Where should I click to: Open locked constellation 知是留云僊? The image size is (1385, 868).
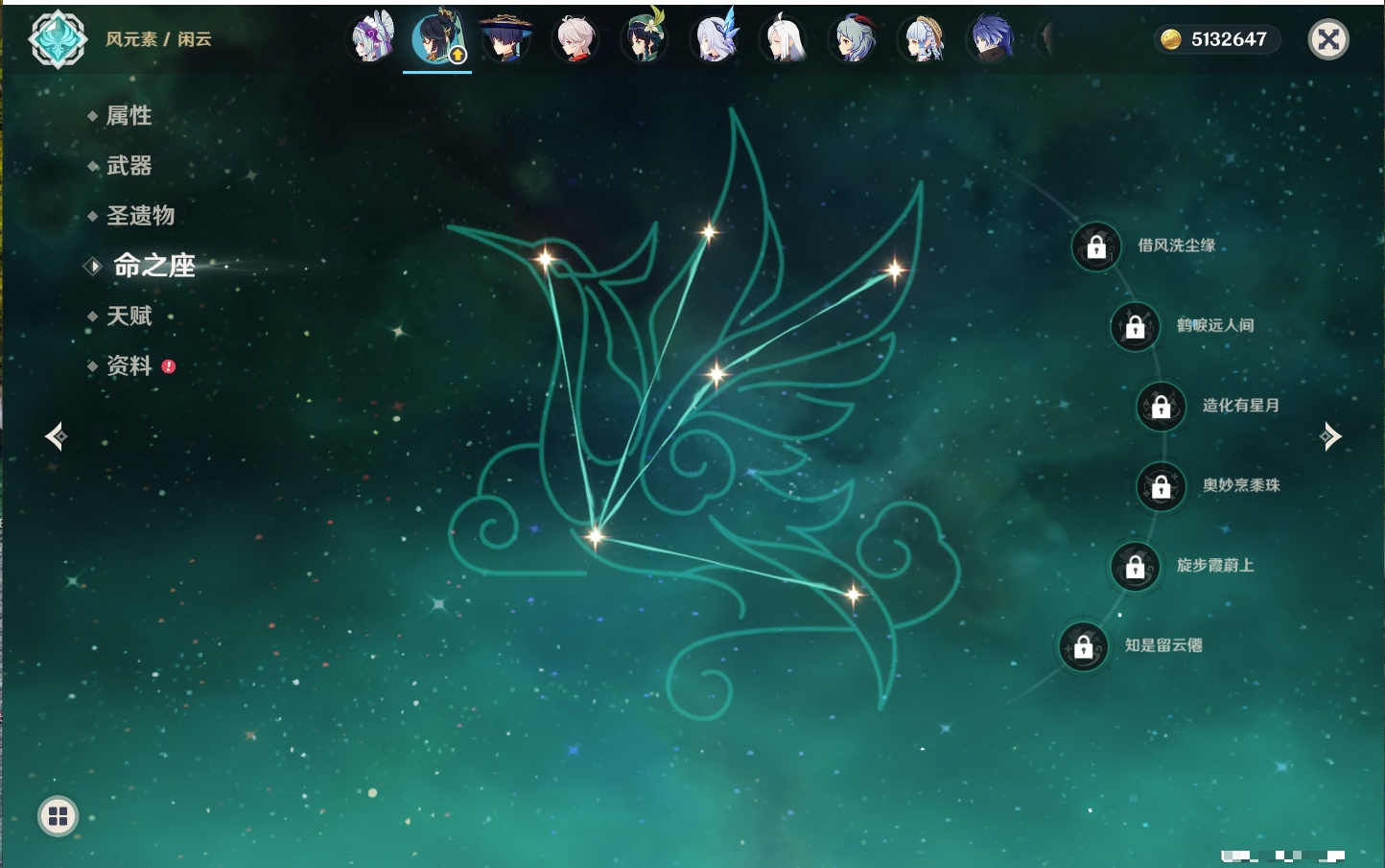1083,646
